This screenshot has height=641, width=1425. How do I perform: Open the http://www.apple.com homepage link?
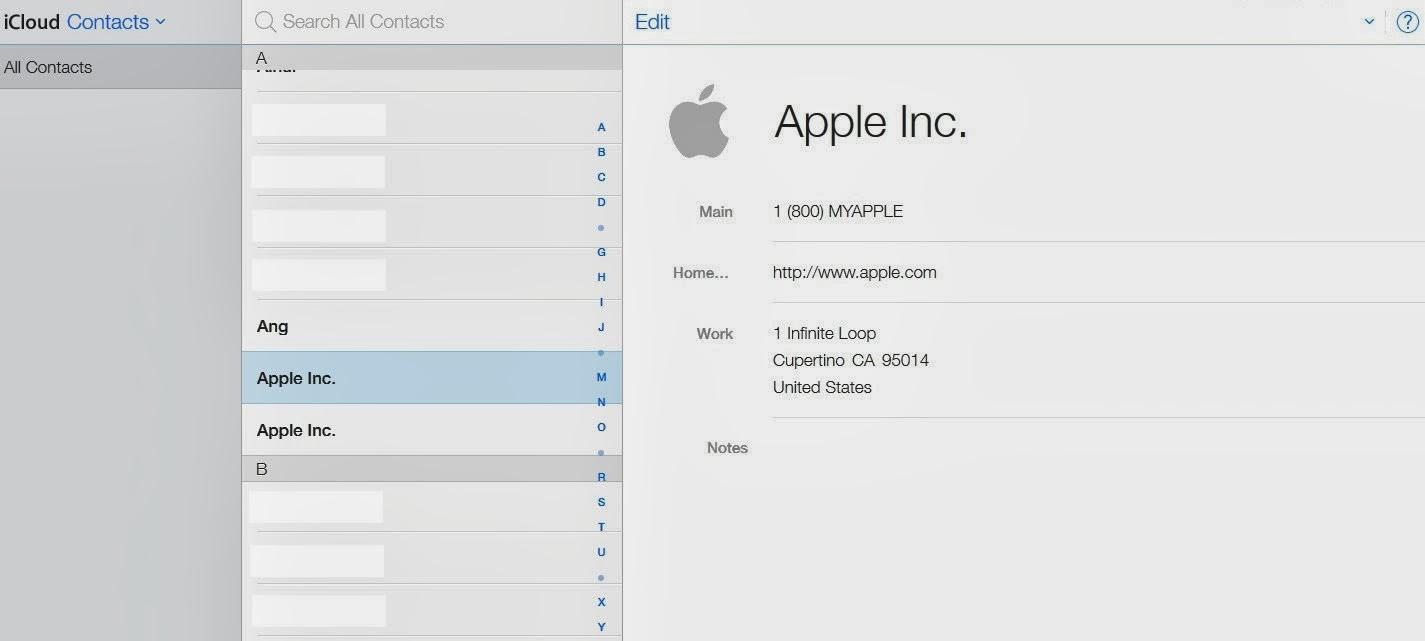[854, 272]
